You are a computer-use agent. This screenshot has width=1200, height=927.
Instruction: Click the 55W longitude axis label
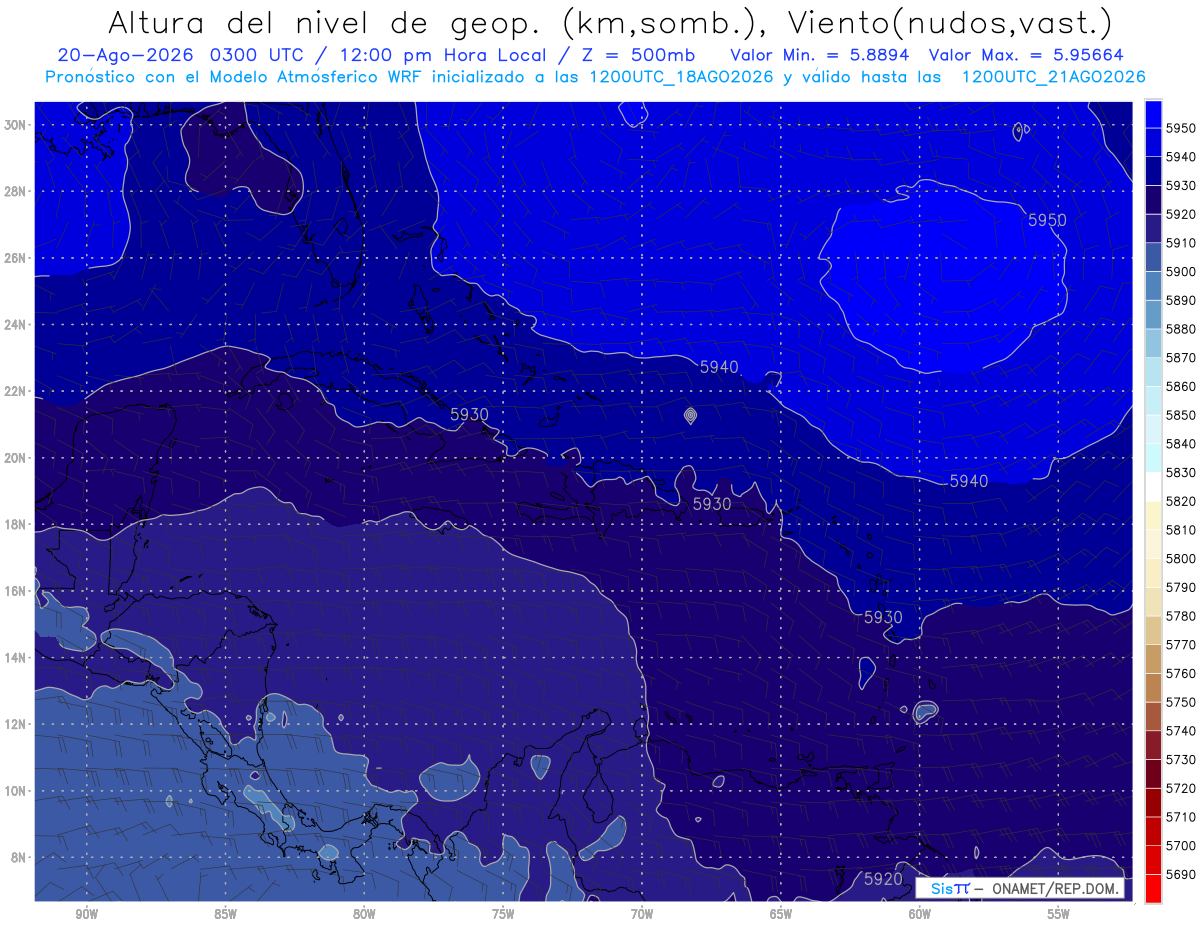pyautogui.click(x=1059, y=914)
